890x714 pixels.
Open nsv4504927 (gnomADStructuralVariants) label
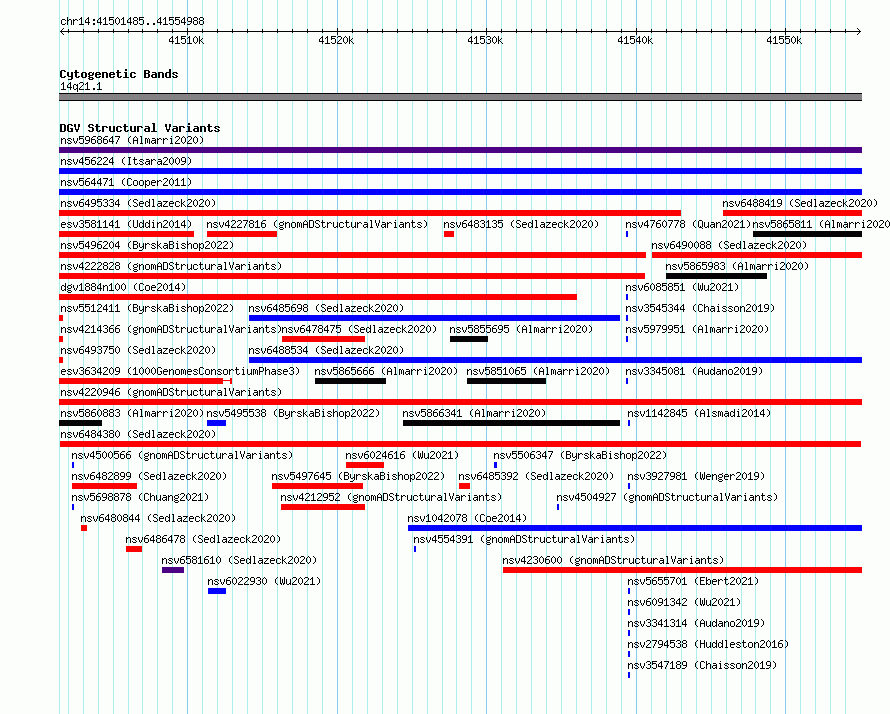pyautogui.click(x=667, y=497)
